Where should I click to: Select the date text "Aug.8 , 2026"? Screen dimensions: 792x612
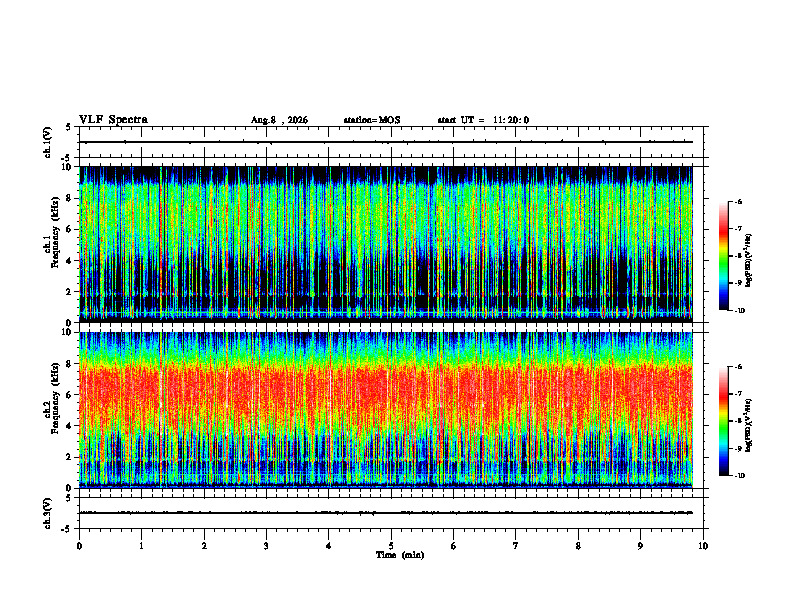tap(279, 120)
